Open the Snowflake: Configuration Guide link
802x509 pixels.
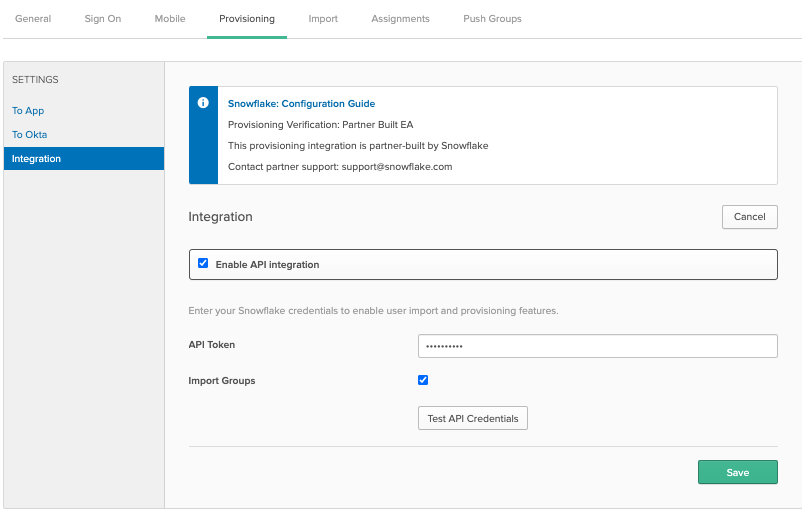tap(301, 103)
